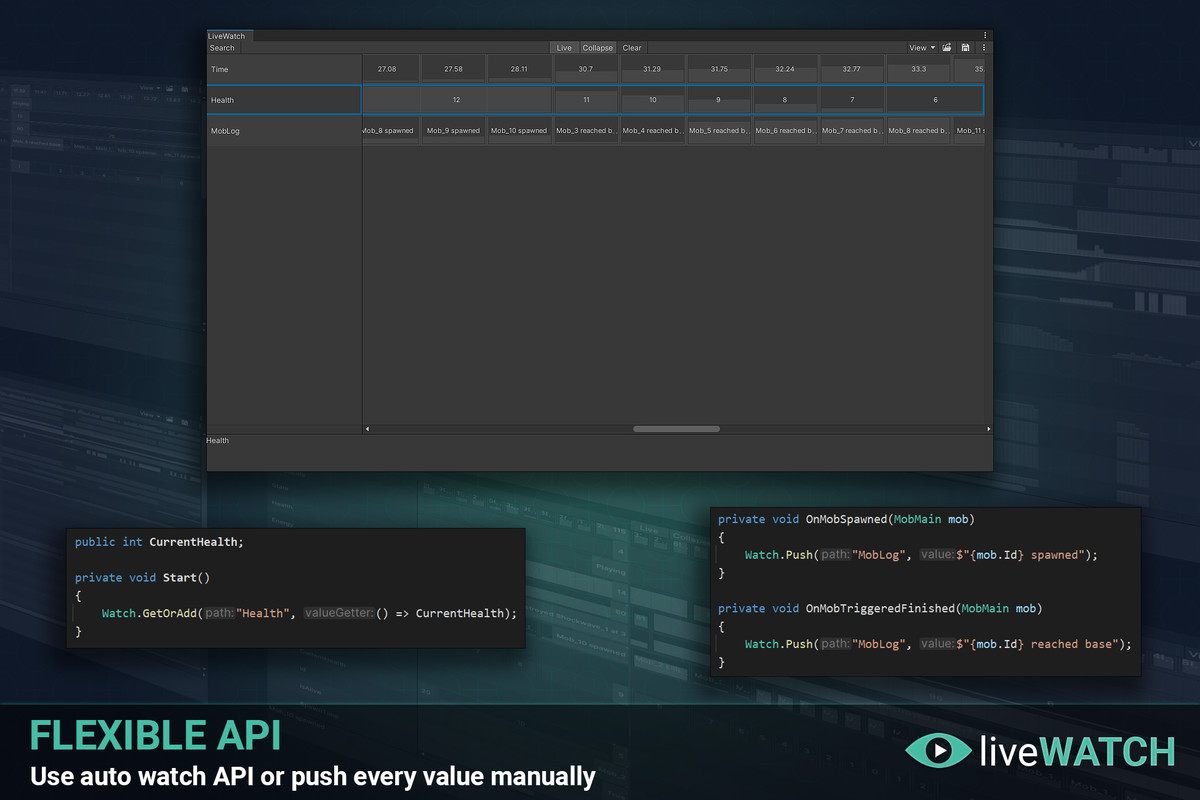This screenshot has width=1200, height=800.
Task: Click the Health cell showing 11
Action: pyautogui.click(x=586, y=100)
